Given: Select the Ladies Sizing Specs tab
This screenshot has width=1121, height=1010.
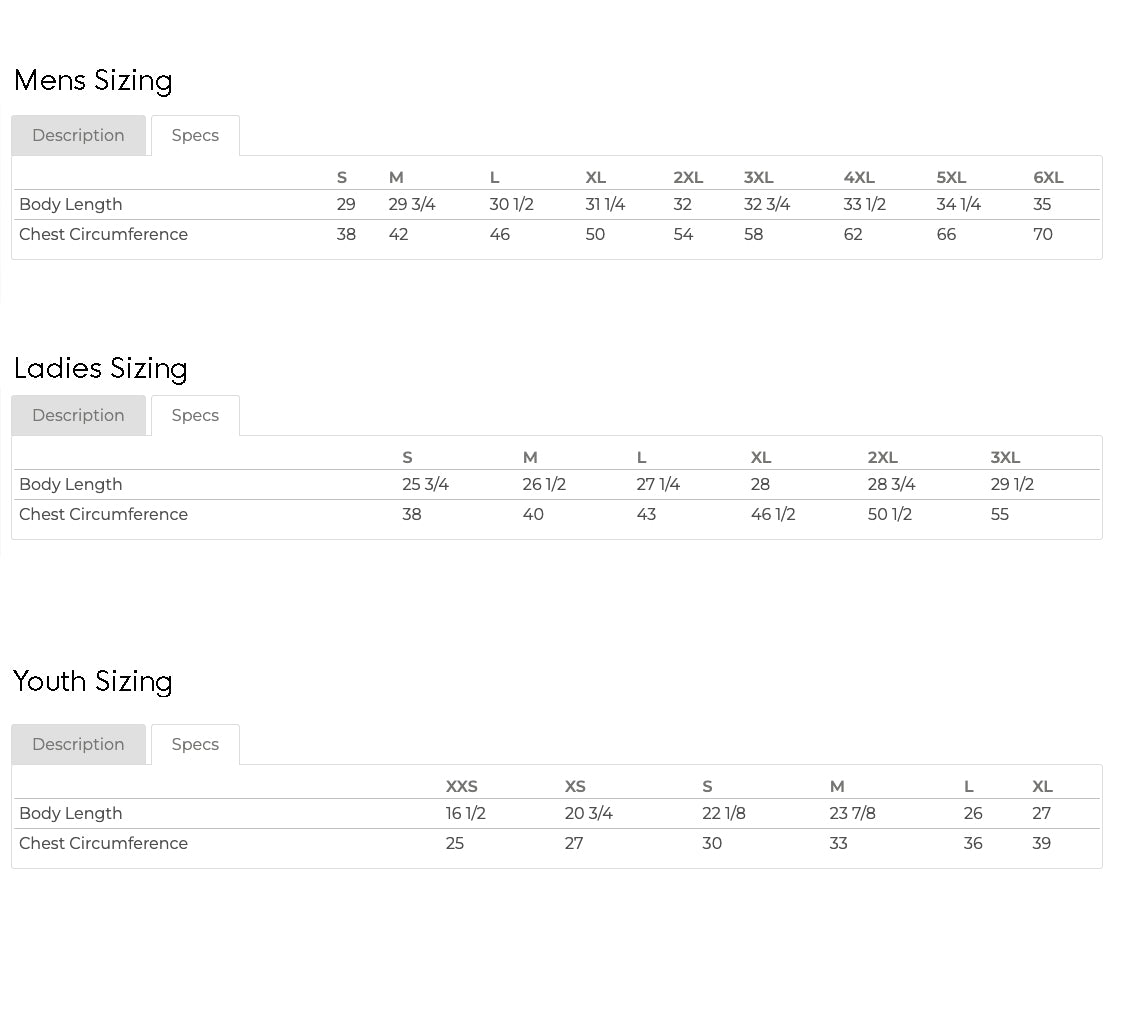Looking at the screenshot, I should click(195, 415).
